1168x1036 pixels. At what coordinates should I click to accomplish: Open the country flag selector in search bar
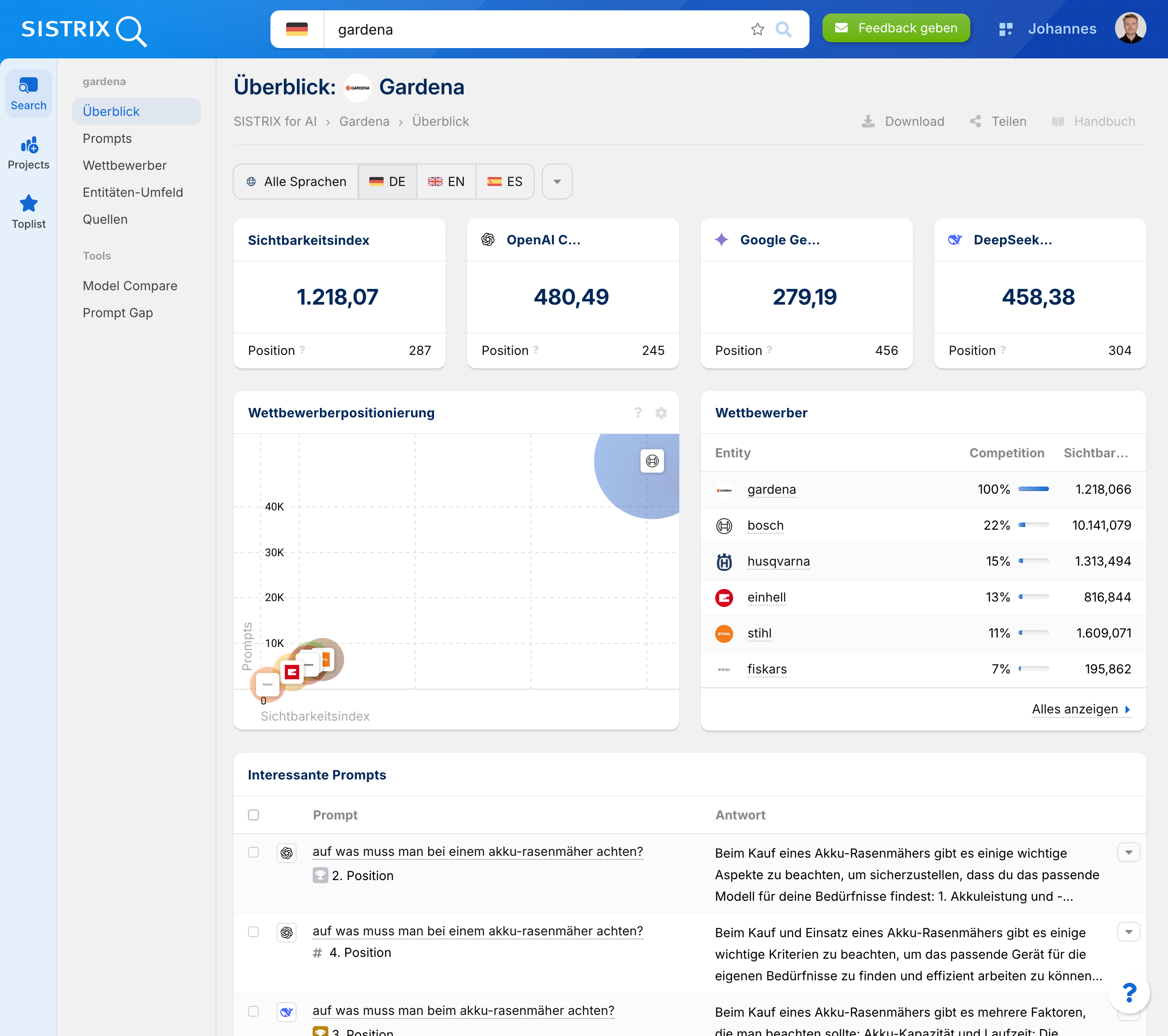click(x=296, y=29)
